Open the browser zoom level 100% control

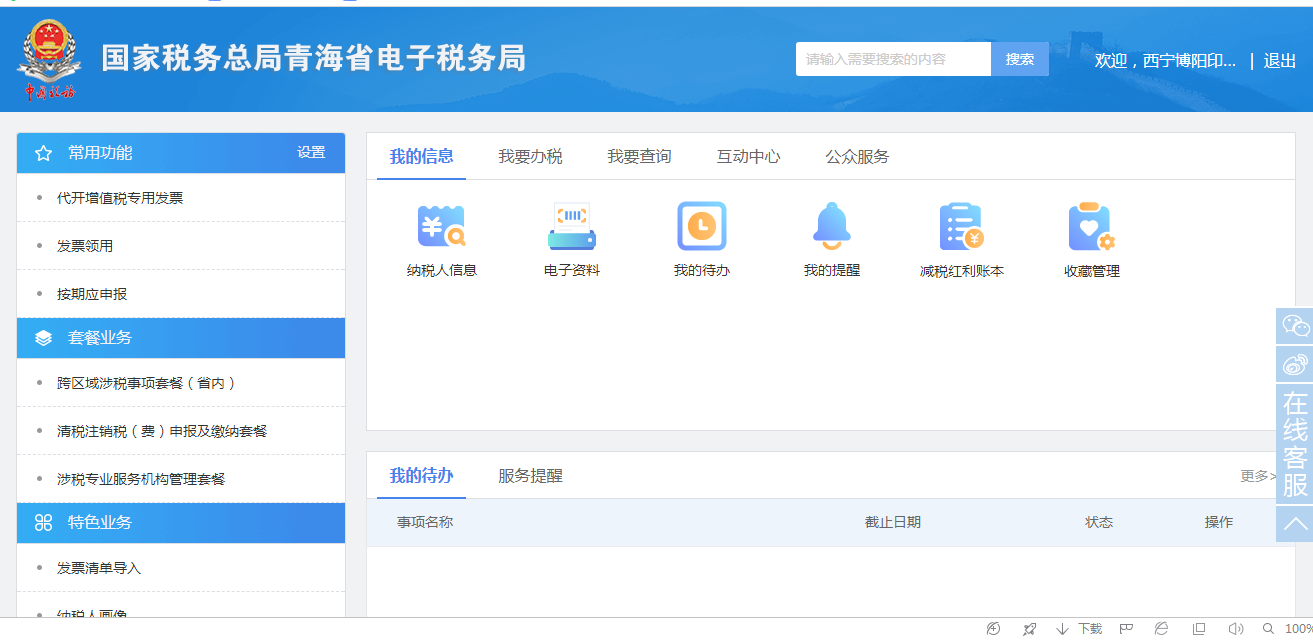pyautogui.click(x=1297, y=629)
